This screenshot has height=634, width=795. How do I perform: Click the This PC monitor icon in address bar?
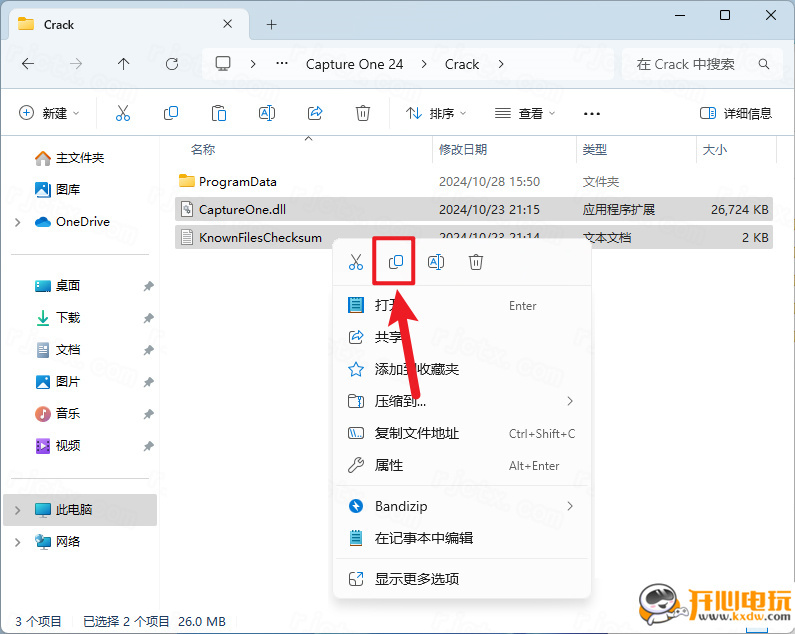pyautogui.click(x=223, y=64)
